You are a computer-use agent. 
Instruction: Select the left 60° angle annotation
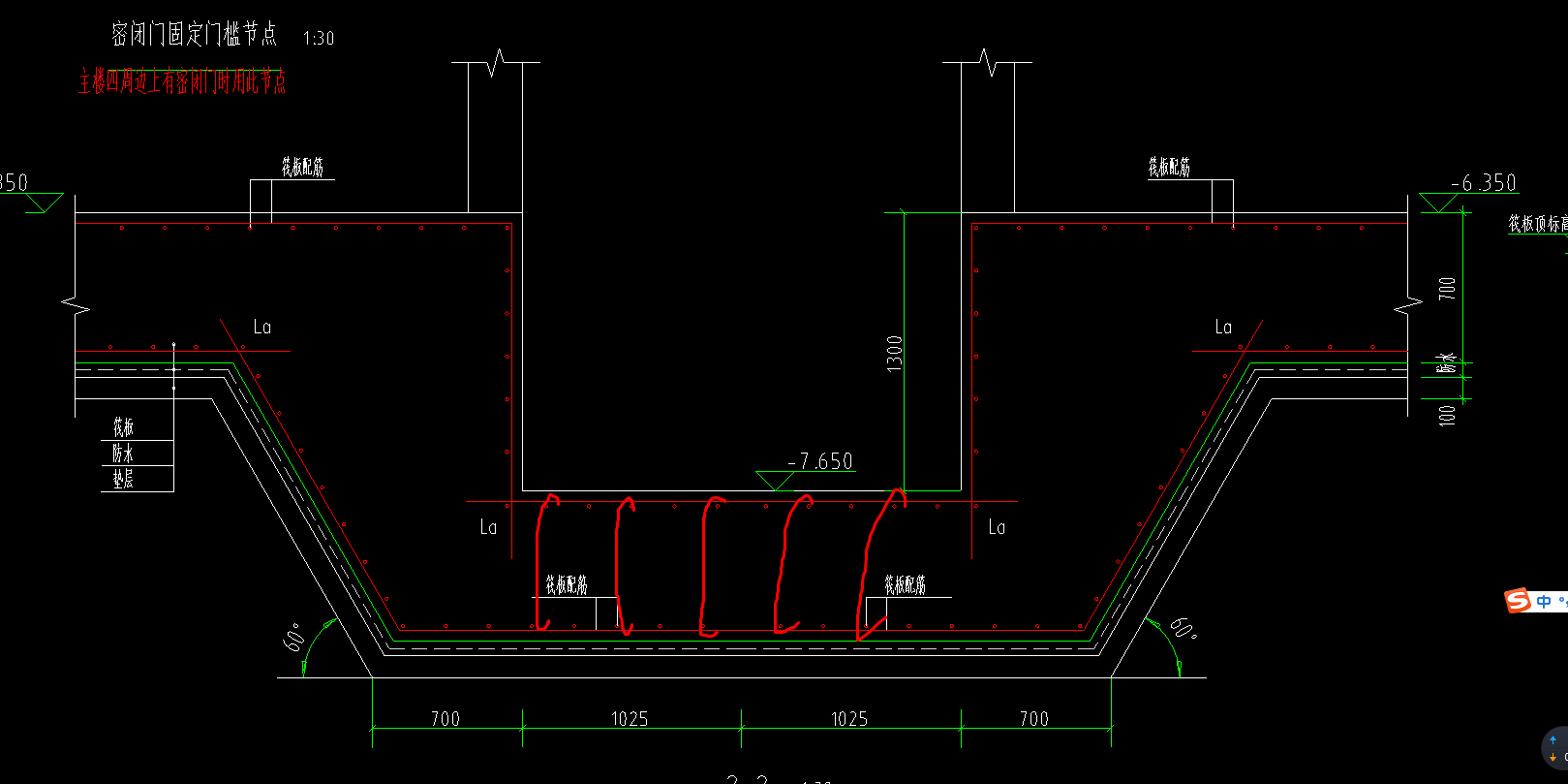point(294,637)
